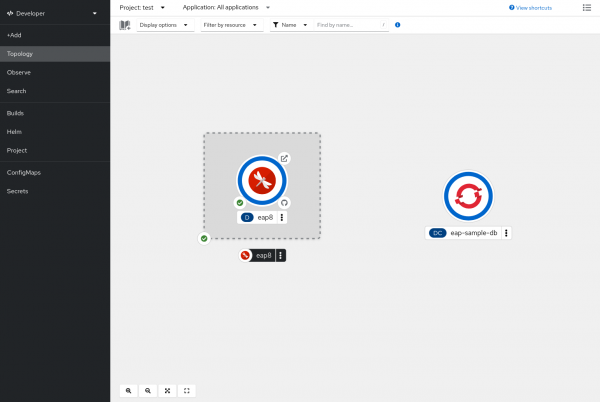This screenshot has height=402, width=600.
Task: Click the zoom in button
Action: coord(129,391)
